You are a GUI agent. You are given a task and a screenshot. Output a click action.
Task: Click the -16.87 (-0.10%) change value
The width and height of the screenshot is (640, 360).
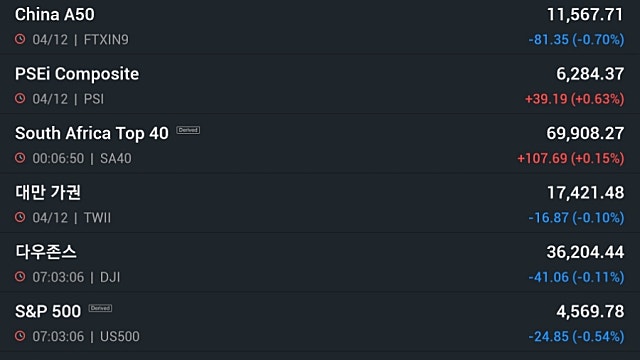(576, 218)
